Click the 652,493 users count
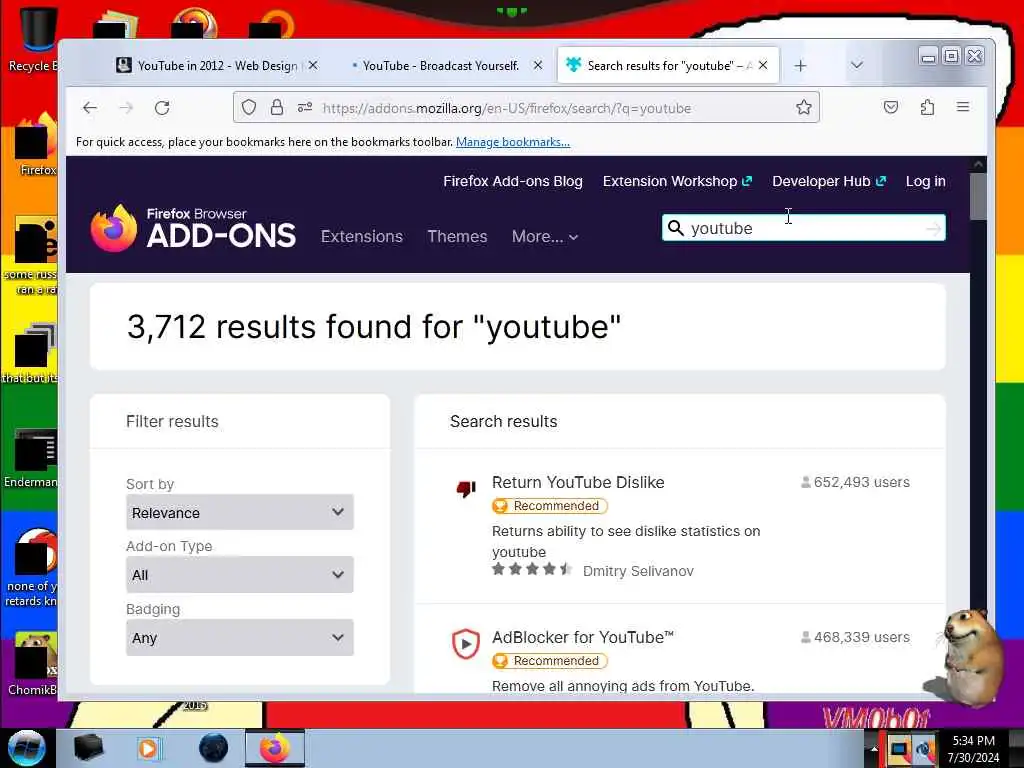Viewport: 1024px width, 768px height. click(x=855, y=483)
